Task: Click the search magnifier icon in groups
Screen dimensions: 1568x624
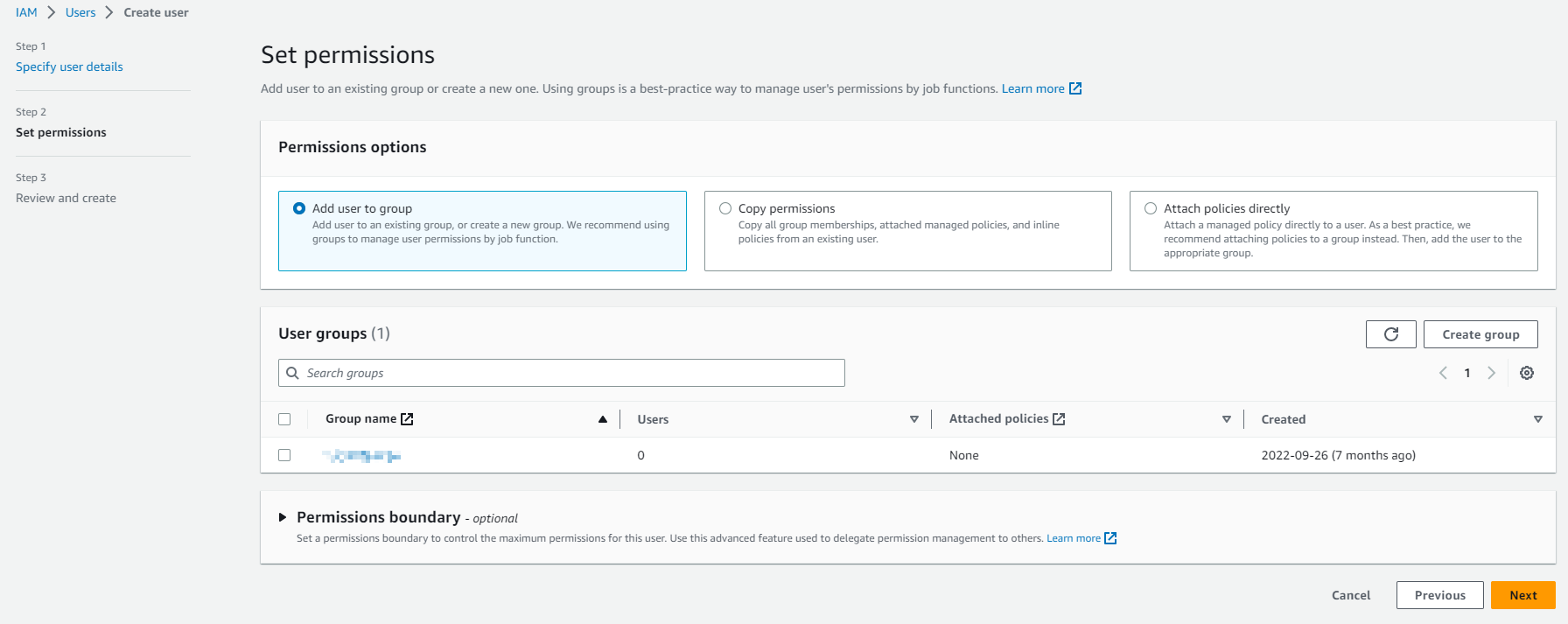Action: coord(293,373)
